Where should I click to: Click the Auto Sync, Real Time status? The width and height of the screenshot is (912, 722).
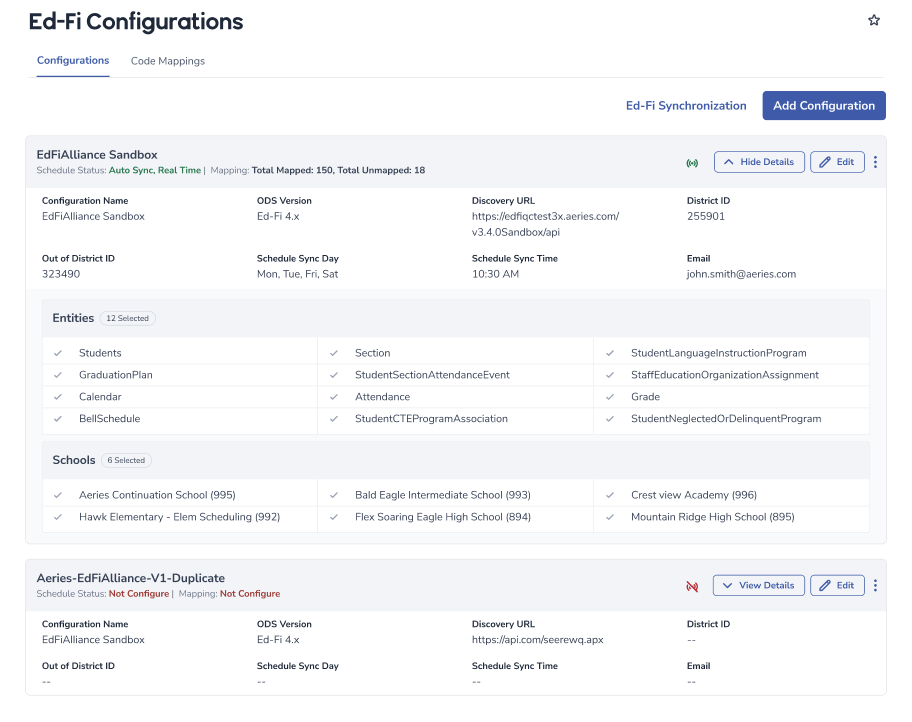[x=155, y=170]
